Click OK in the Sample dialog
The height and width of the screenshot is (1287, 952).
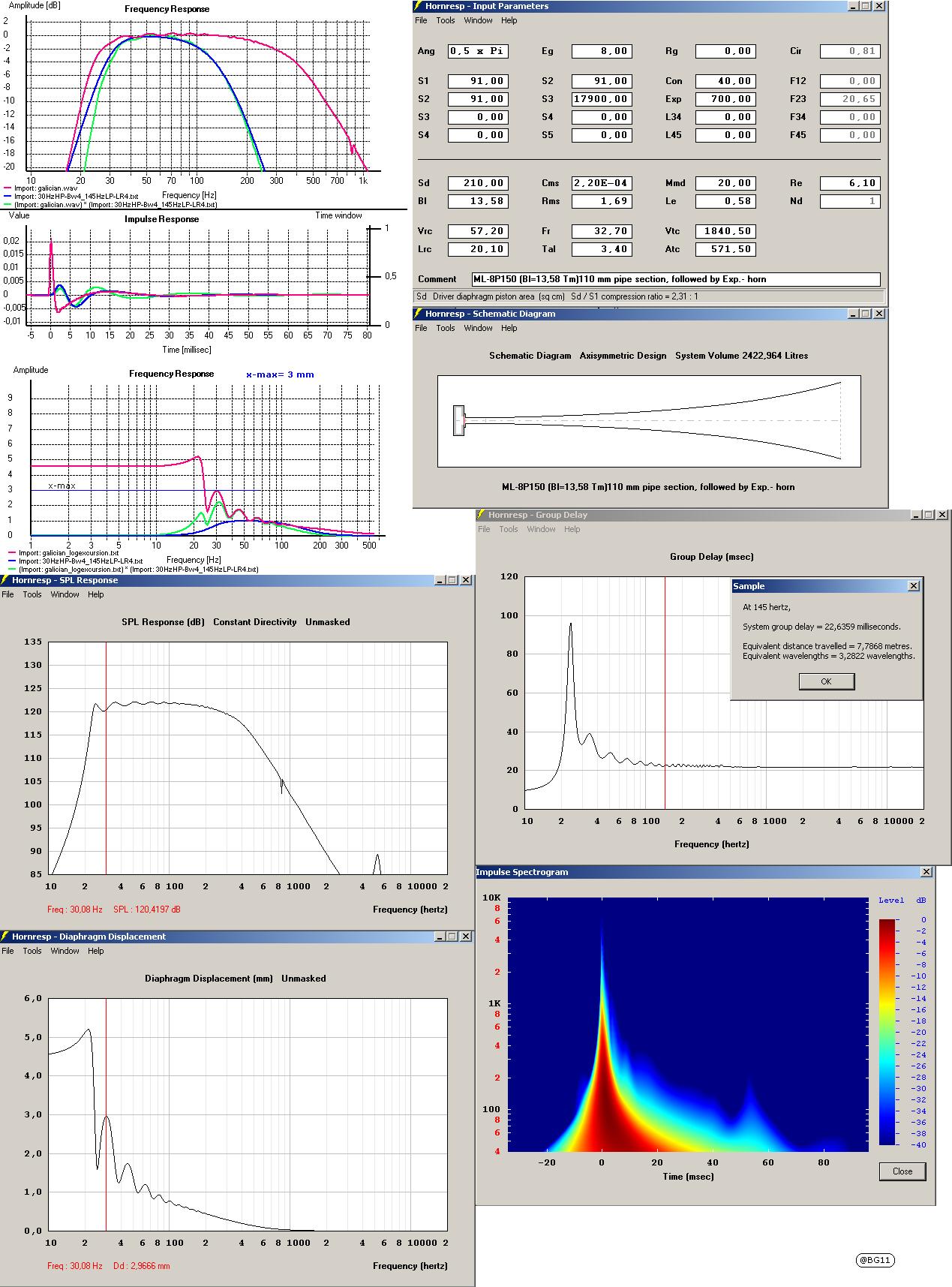pyautogui.click(x=826, y=681)
